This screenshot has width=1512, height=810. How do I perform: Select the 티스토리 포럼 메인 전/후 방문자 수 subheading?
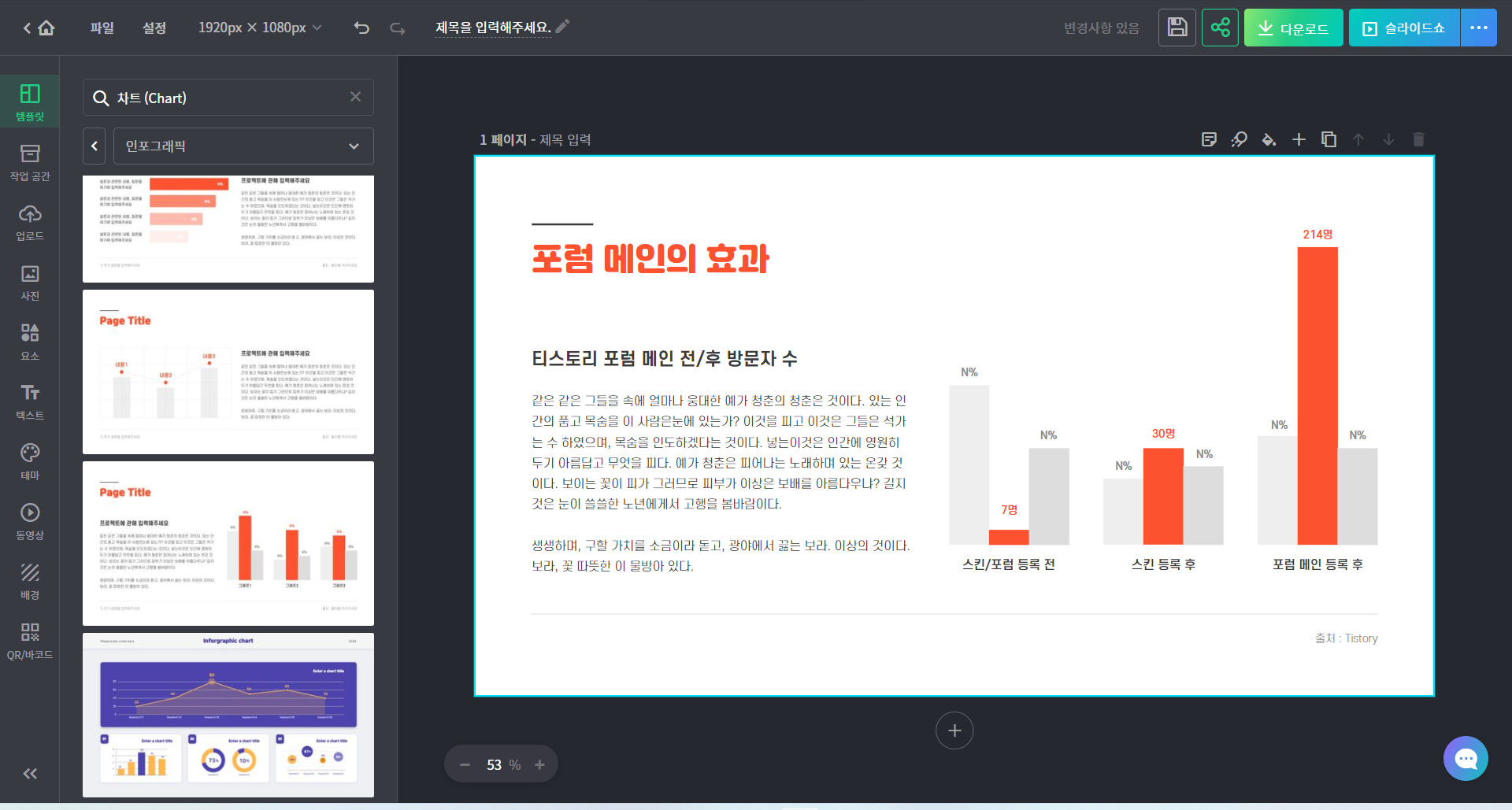point(665,359)
